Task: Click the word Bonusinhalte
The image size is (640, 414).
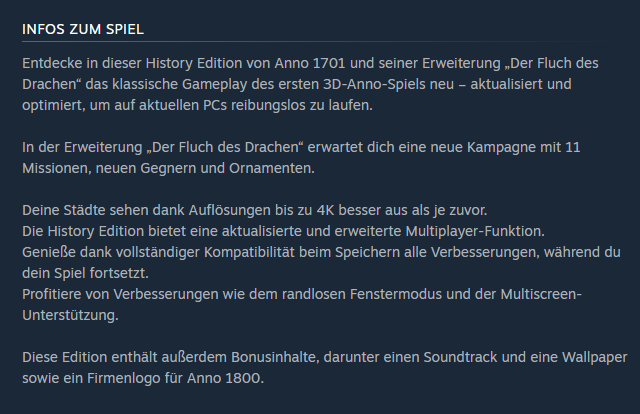Action: pos(276,357)
